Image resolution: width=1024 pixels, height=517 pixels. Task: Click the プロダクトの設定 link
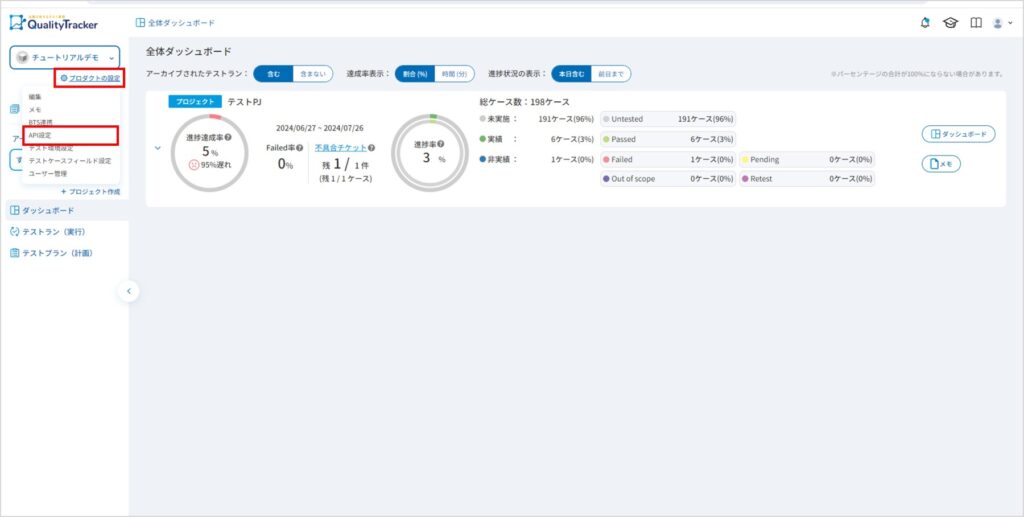coord(90,77)
